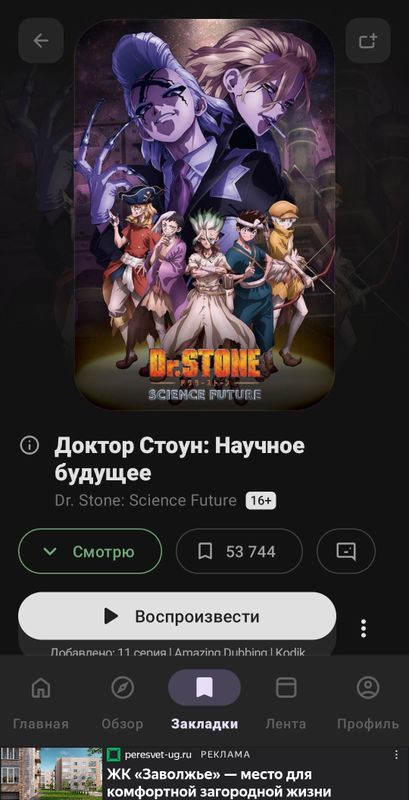Toggle the bookmark counter 53 744
Image resolution: width=409 pixels, height=800 pixels.
(x=239, y=552)
